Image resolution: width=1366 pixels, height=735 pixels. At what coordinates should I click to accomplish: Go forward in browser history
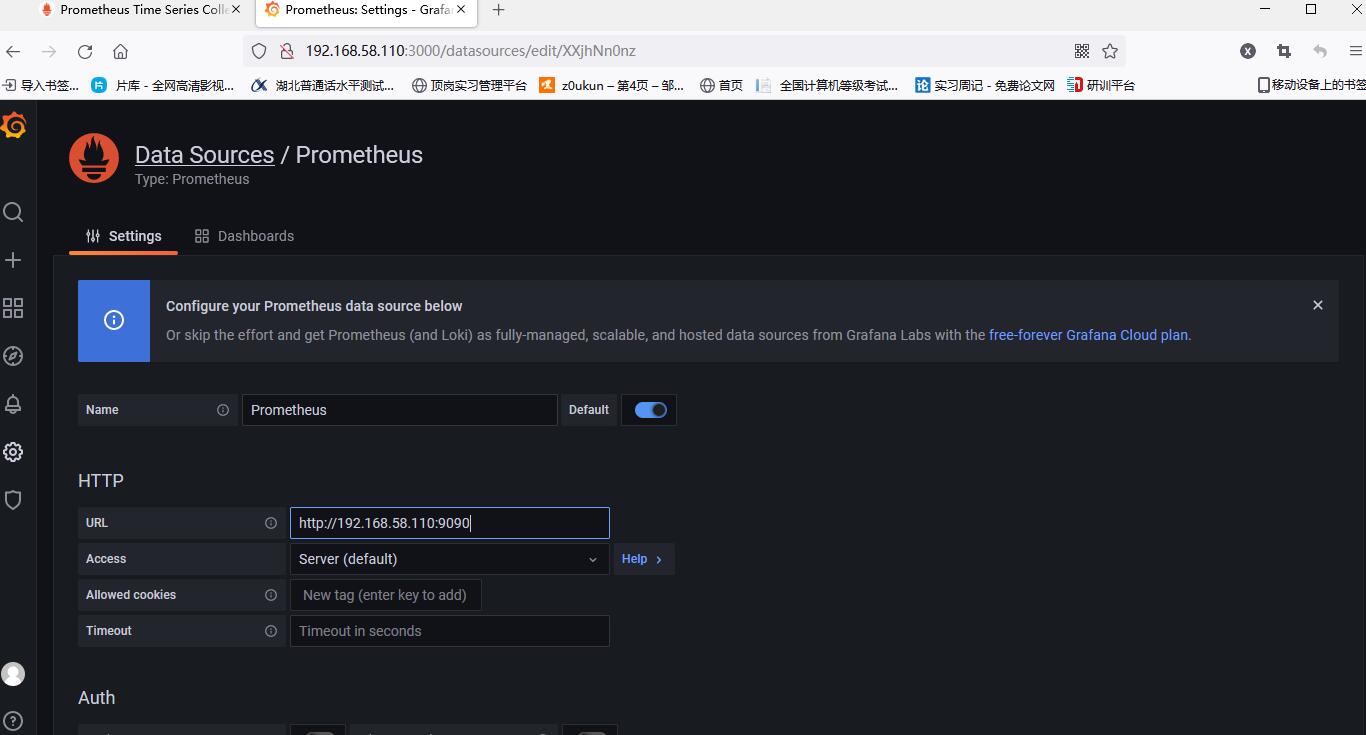pos(49,51)
